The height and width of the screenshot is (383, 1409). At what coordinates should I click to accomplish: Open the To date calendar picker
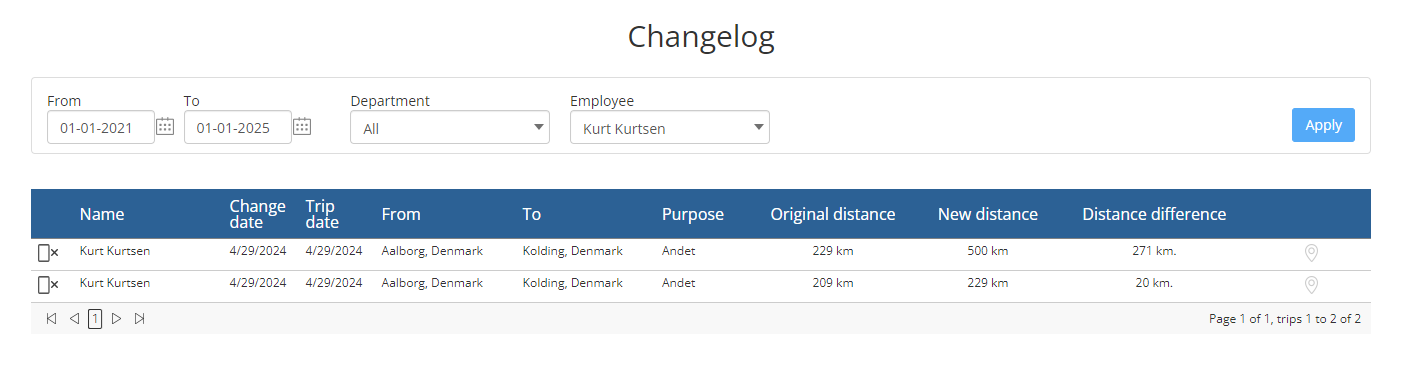pos(302,127)
